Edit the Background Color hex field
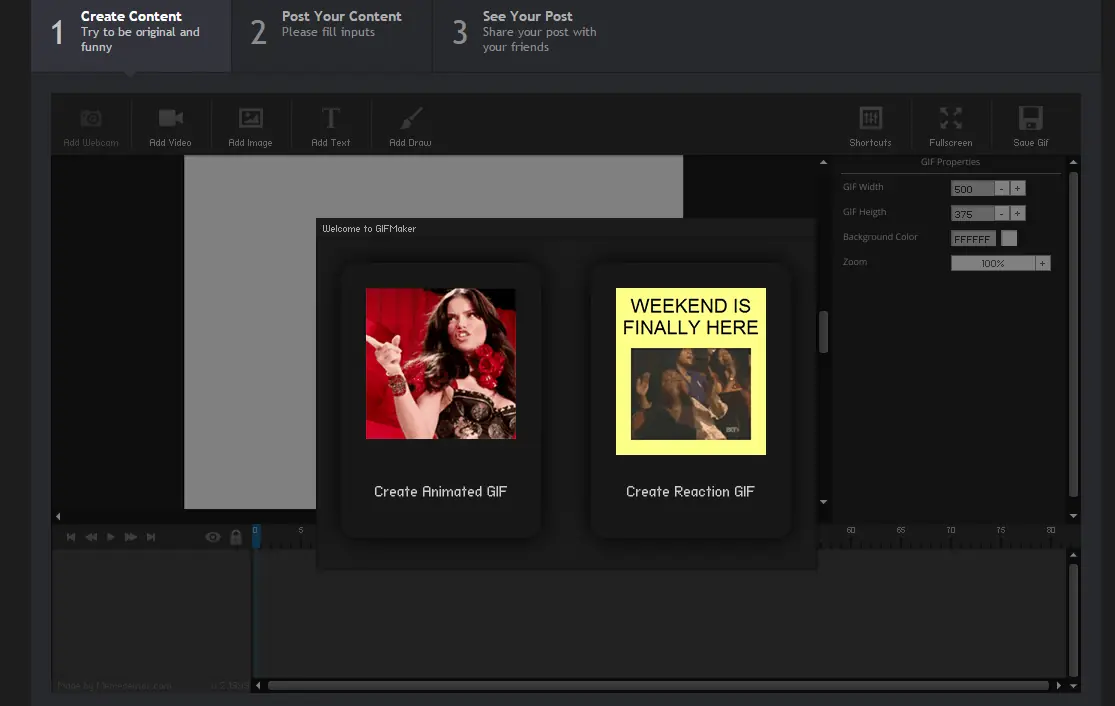Screen dimensions: 1115x706 973,238
